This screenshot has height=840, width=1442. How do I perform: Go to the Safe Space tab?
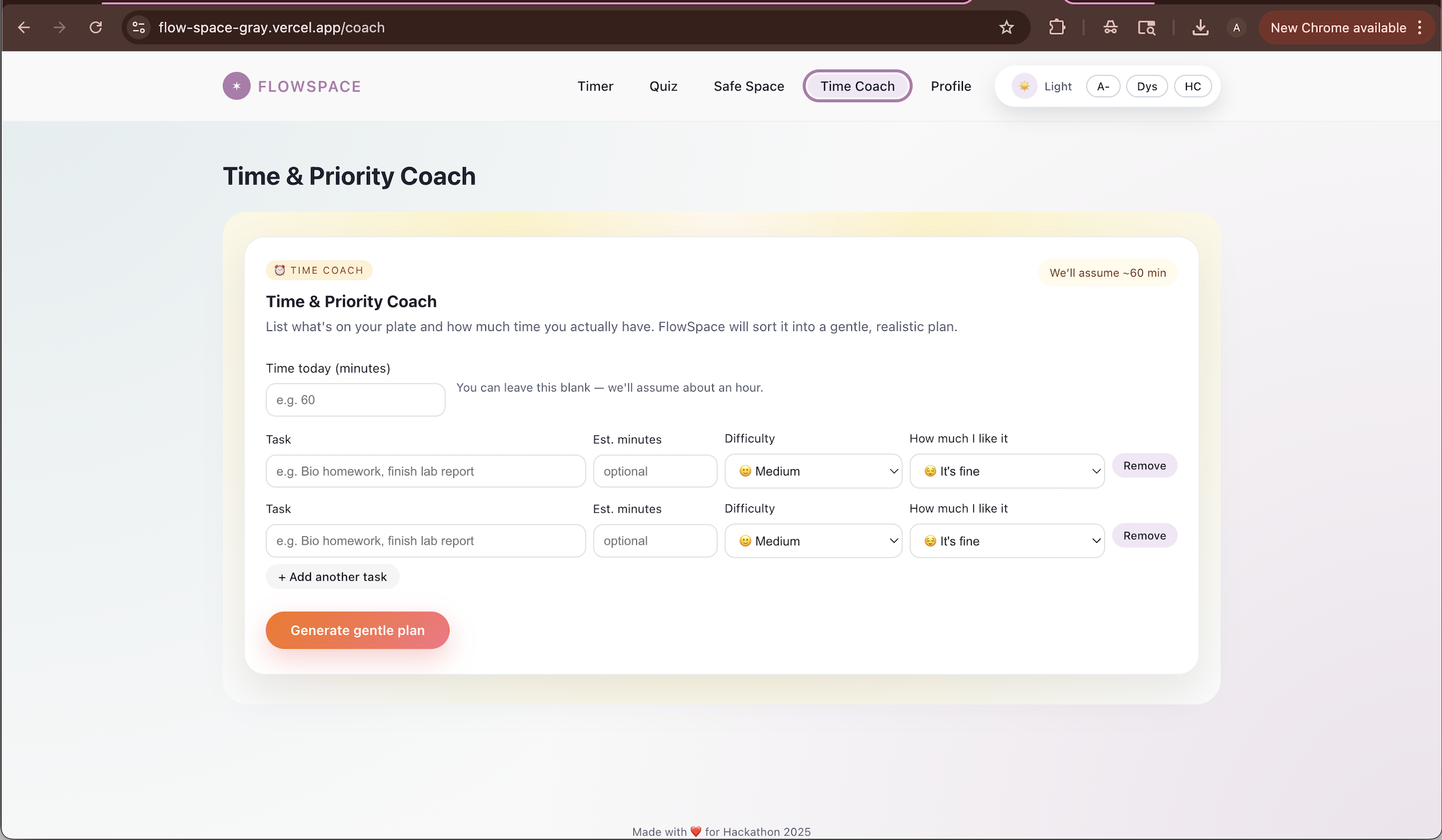[x=748, y=86]
